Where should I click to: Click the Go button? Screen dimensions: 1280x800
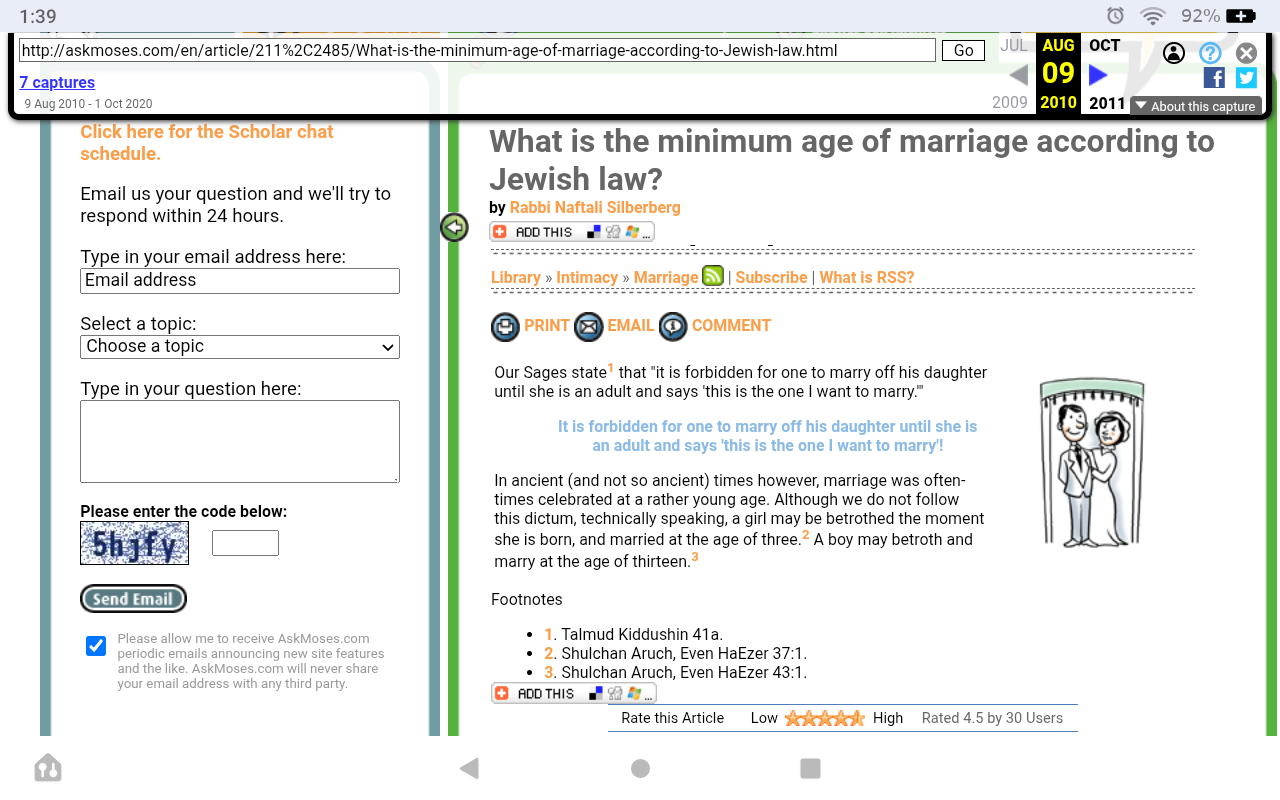[x=963, y=51]
